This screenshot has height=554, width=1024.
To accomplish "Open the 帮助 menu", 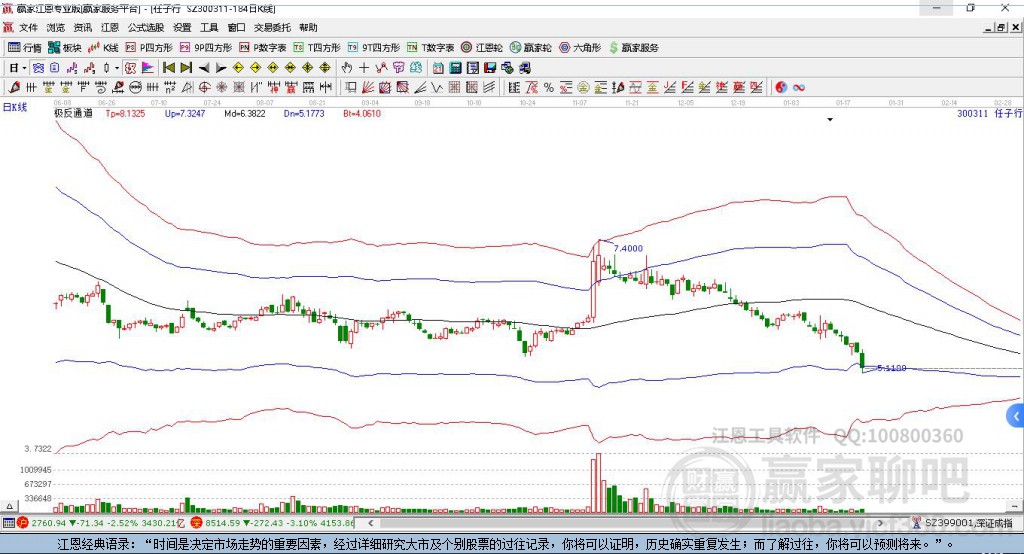I will pos(308,27).
